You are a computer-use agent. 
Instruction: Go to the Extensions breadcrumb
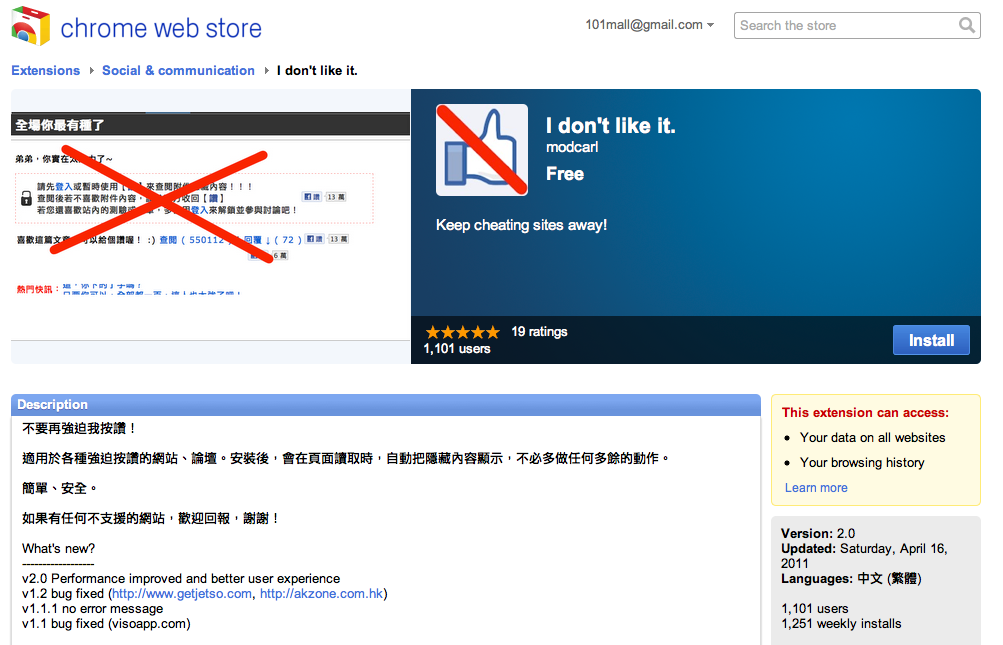45,70
